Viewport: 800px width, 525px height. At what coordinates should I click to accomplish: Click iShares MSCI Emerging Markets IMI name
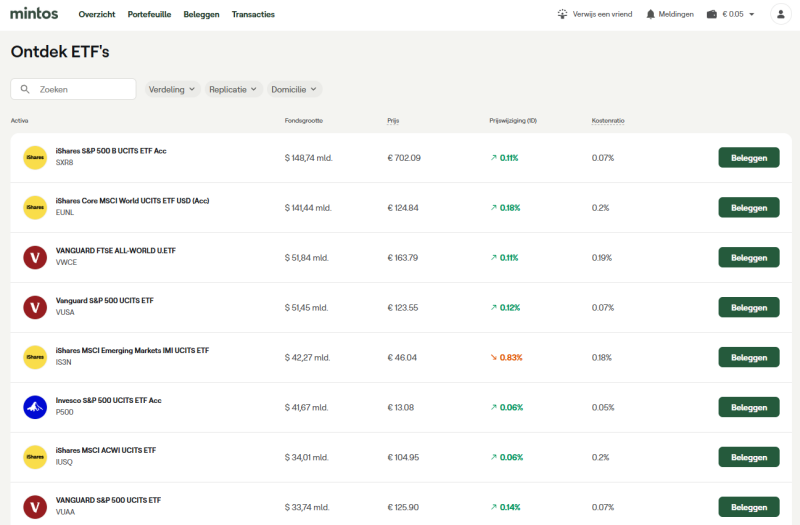coord(132,351)
